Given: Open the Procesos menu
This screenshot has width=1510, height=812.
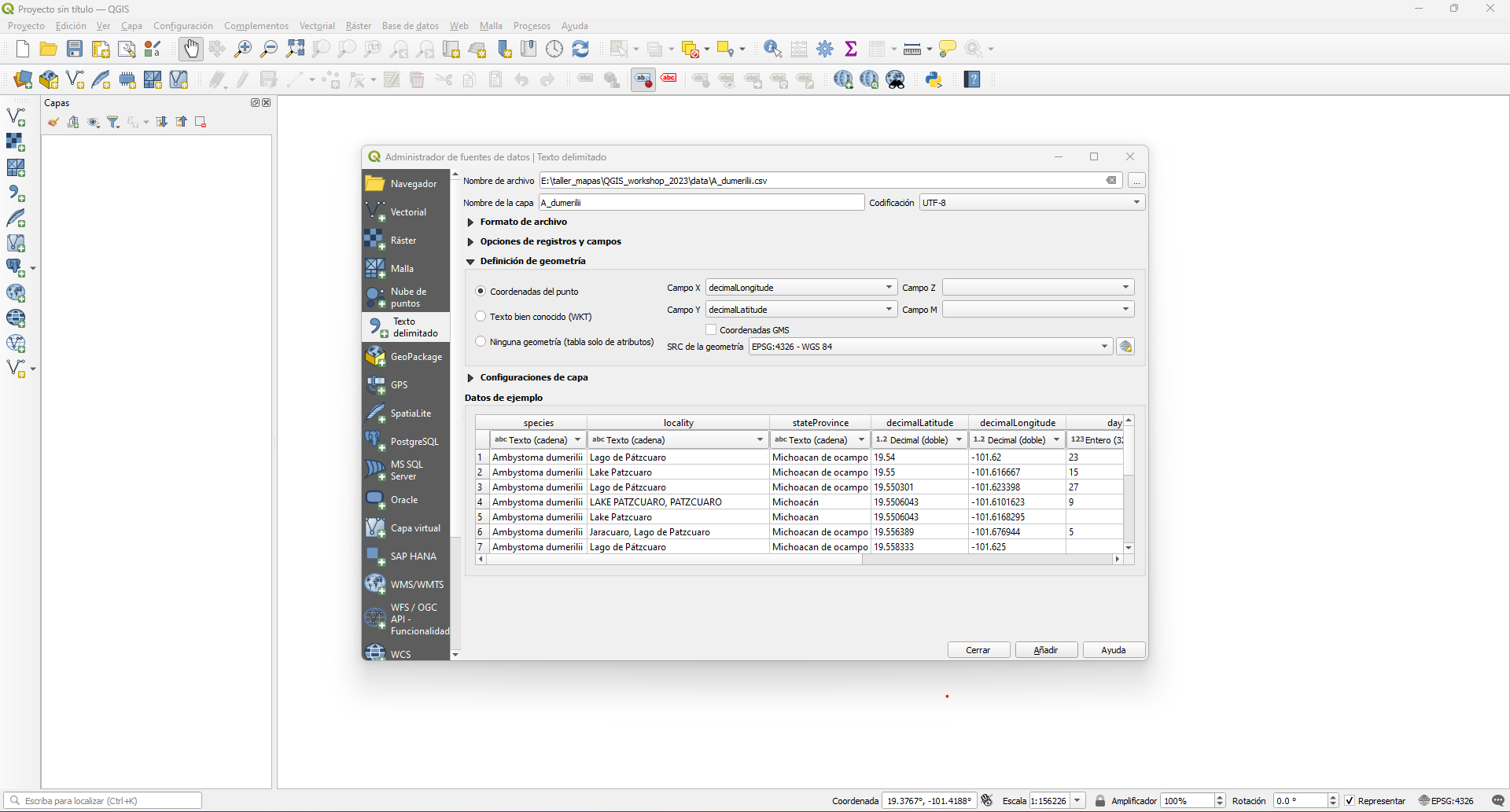Looking at the screenshot, I should [x=532, y=26].
